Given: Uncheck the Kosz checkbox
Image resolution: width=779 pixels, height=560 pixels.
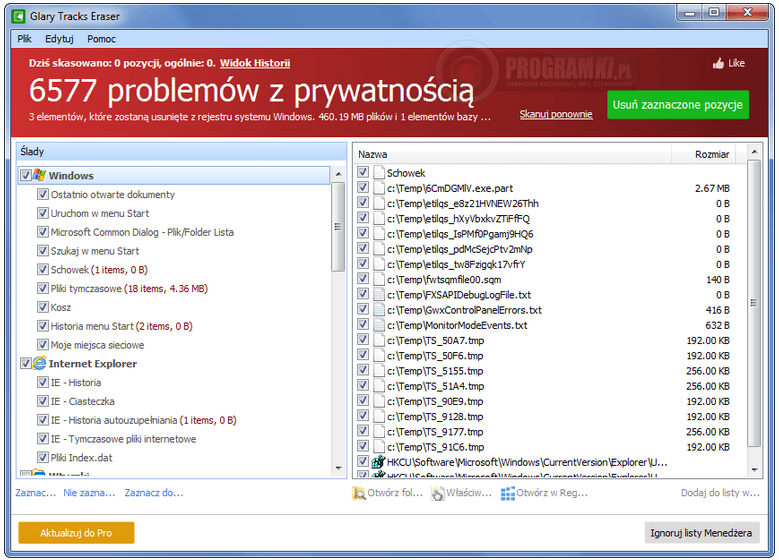Looking at the screenshot, I should [43, 307].
